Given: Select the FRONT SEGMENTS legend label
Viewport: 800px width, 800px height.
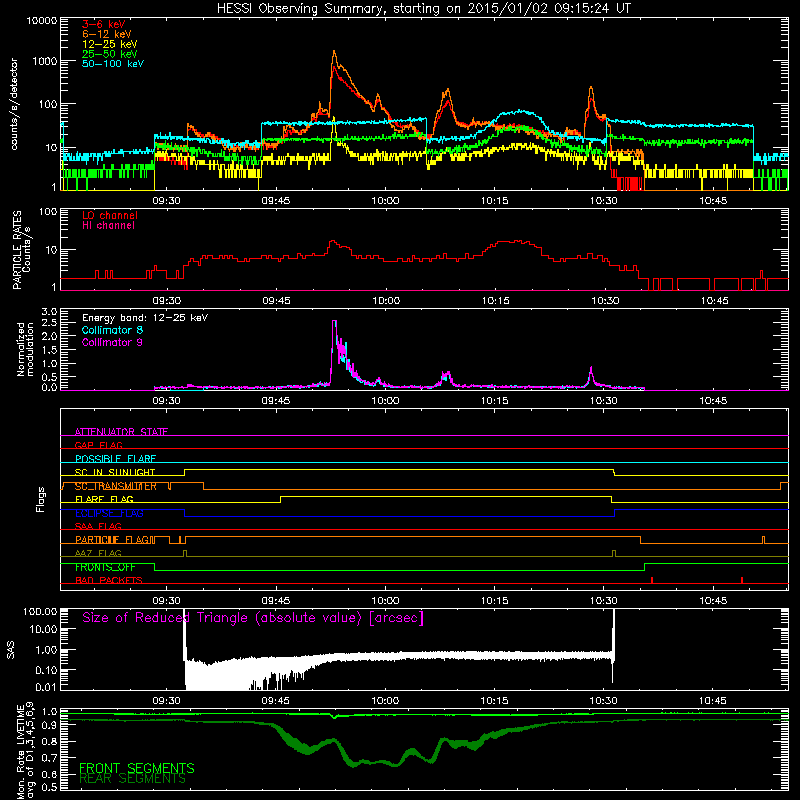Looking at the screenshot, I should (137, 768).
